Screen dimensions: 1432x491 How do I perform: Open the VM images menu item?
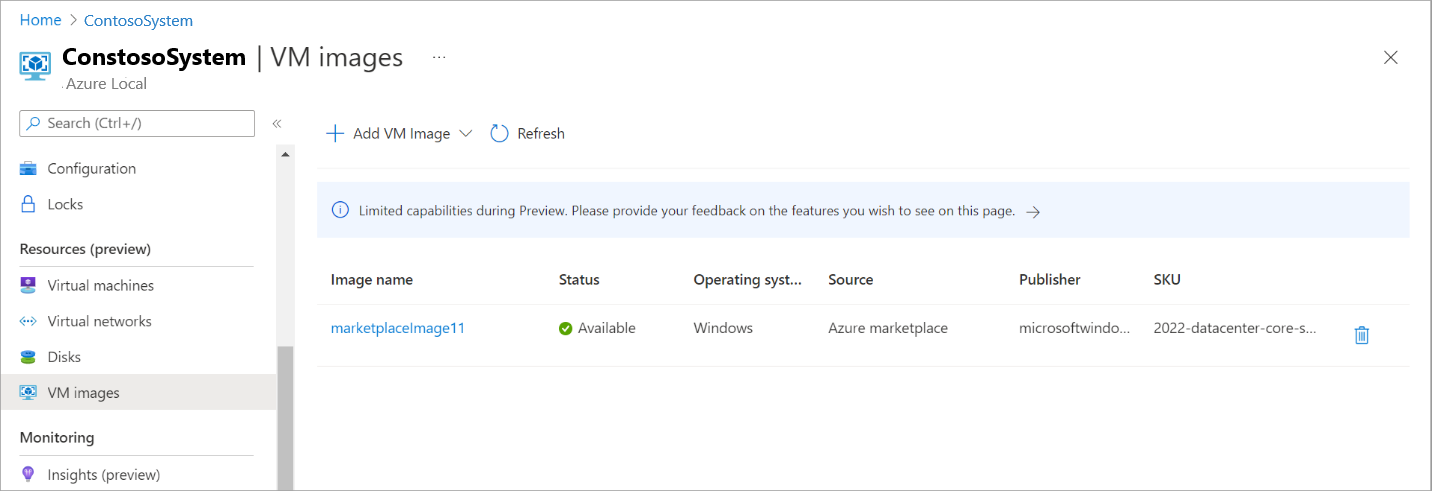coord(83,393)
